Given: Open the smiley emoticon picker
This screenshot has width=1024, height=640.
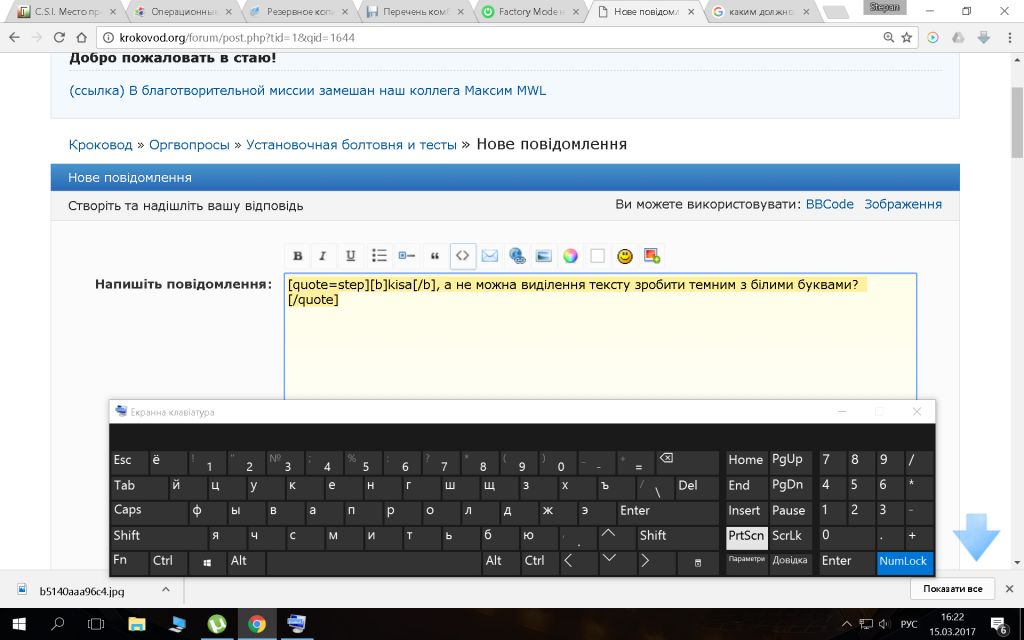Looking at the screenshot, I should point(625,256).
